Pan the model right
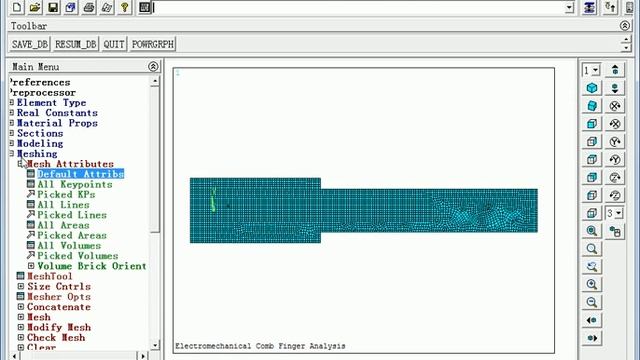The height and width of the screenshot is (360, 640). coord(592,338)
